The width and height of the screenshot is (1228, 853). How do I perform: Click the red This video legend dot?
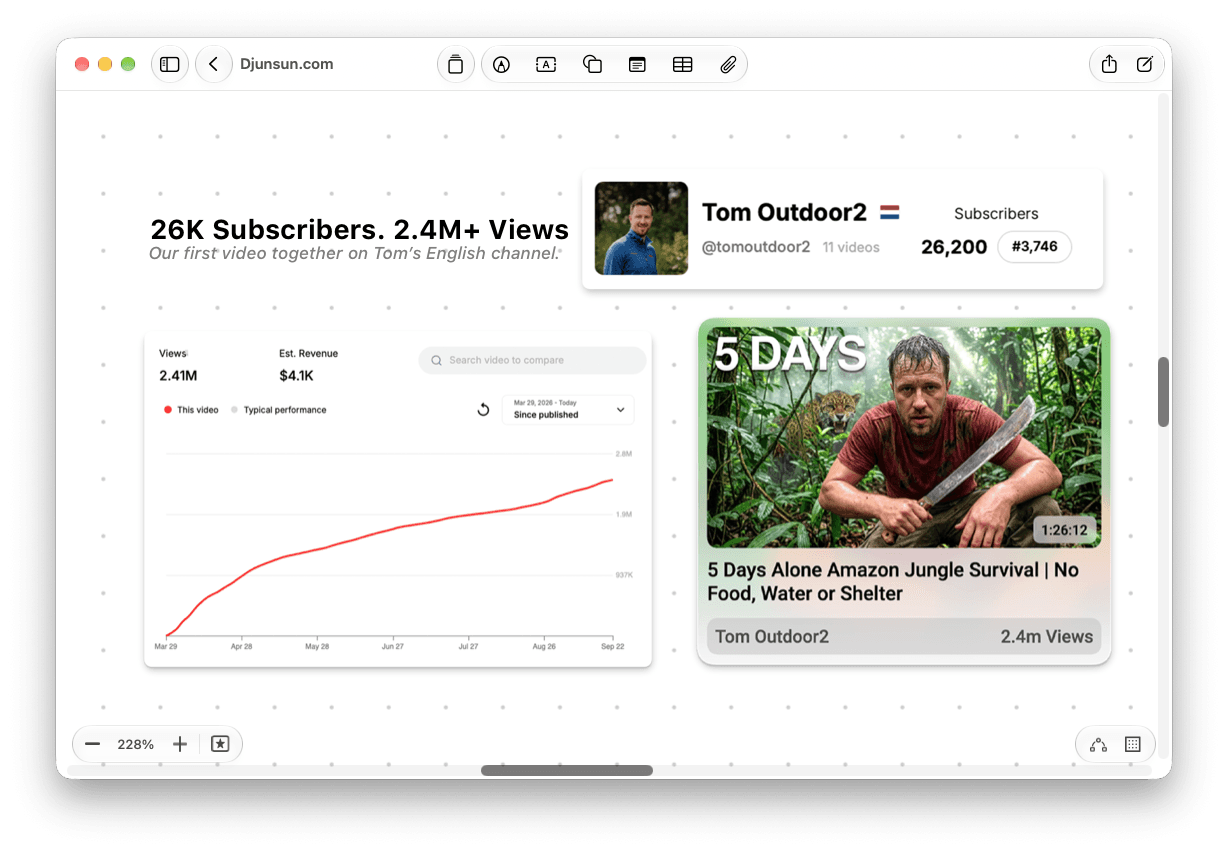(167, 410)
